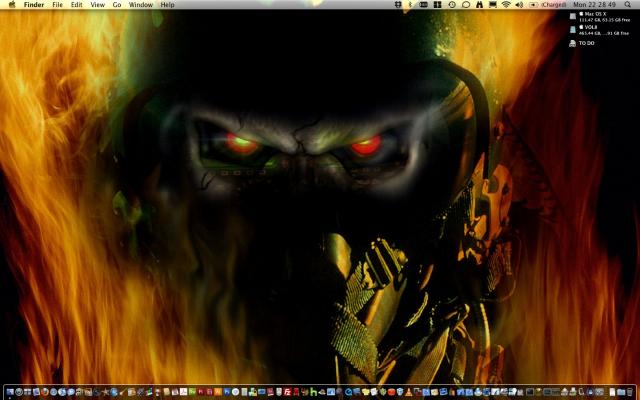Launch Firefox from the Dock
Image resolution: width=640 pixels, height=400 pixels.
[44, 392]
